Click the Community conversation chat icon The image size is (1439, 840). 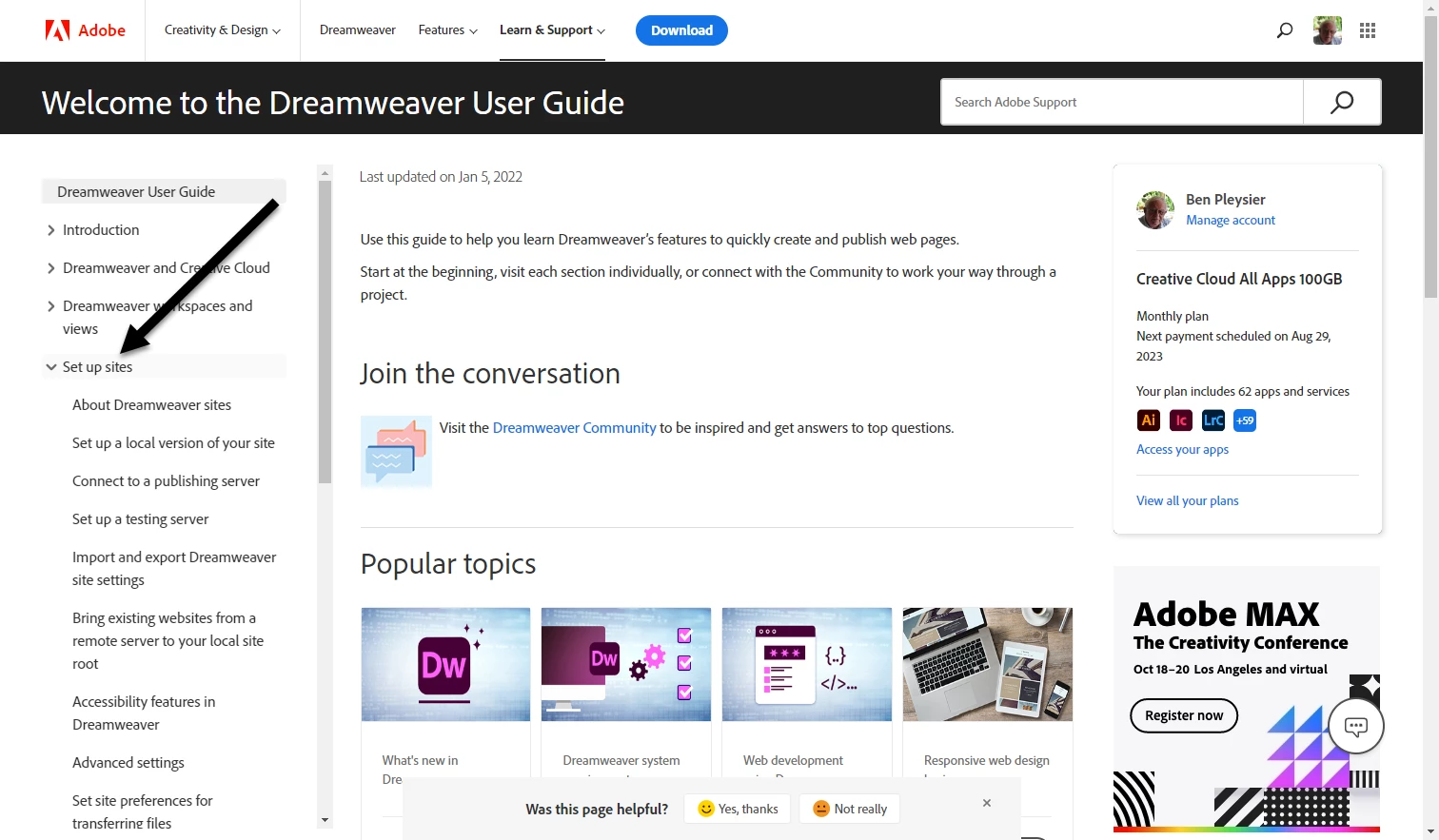(x=396, y=452)
